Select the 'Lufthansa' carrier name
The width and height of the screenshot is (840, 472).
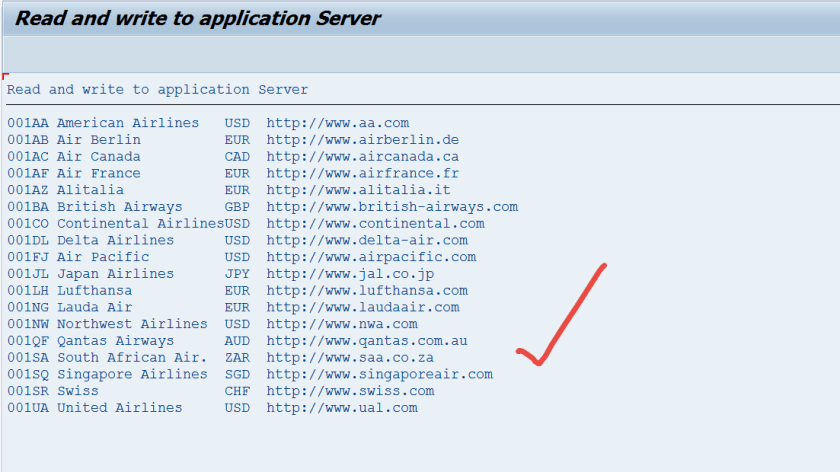94,290
